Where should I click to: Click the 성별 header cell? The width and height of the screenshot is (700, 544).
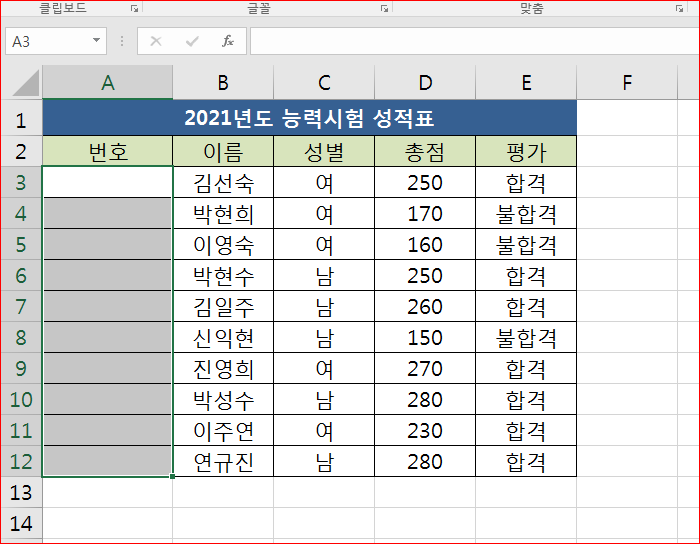(x=324, y=151)
